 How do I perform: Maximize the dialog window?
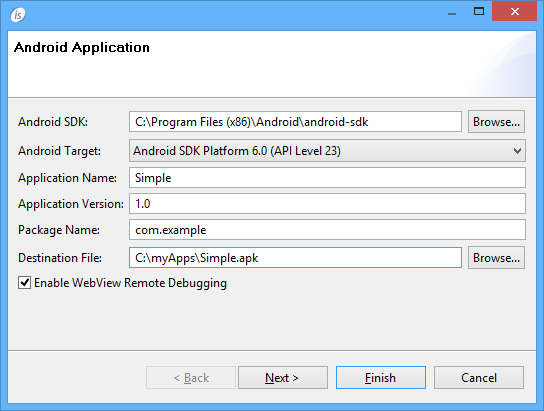(479, 12)
